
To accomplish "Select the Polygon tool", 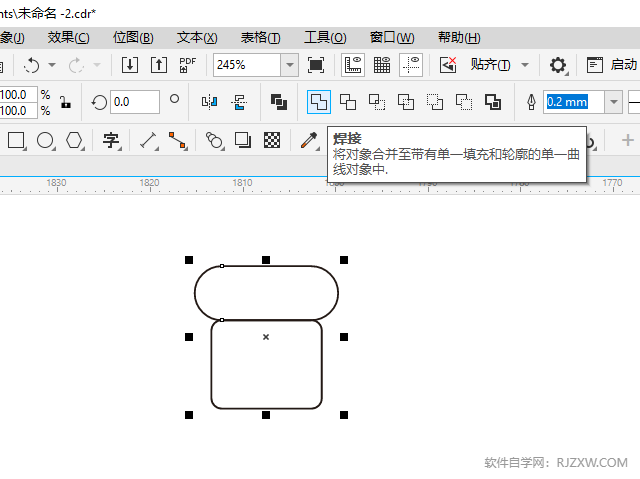I will tap(74, 140).
